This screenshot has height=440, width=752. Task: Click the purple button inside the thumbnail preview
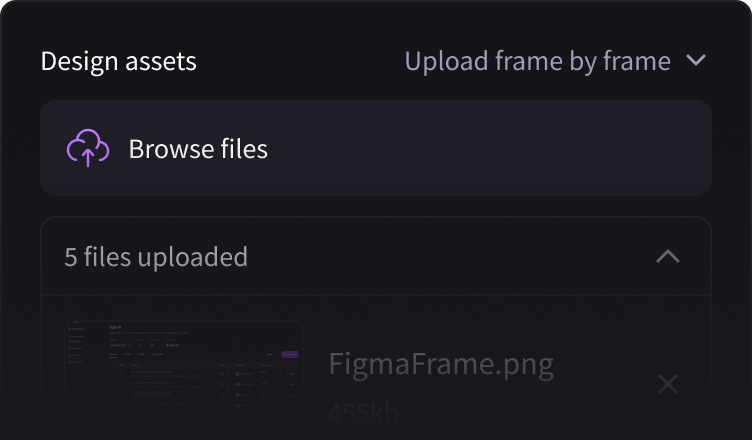[x=290, y=355]
